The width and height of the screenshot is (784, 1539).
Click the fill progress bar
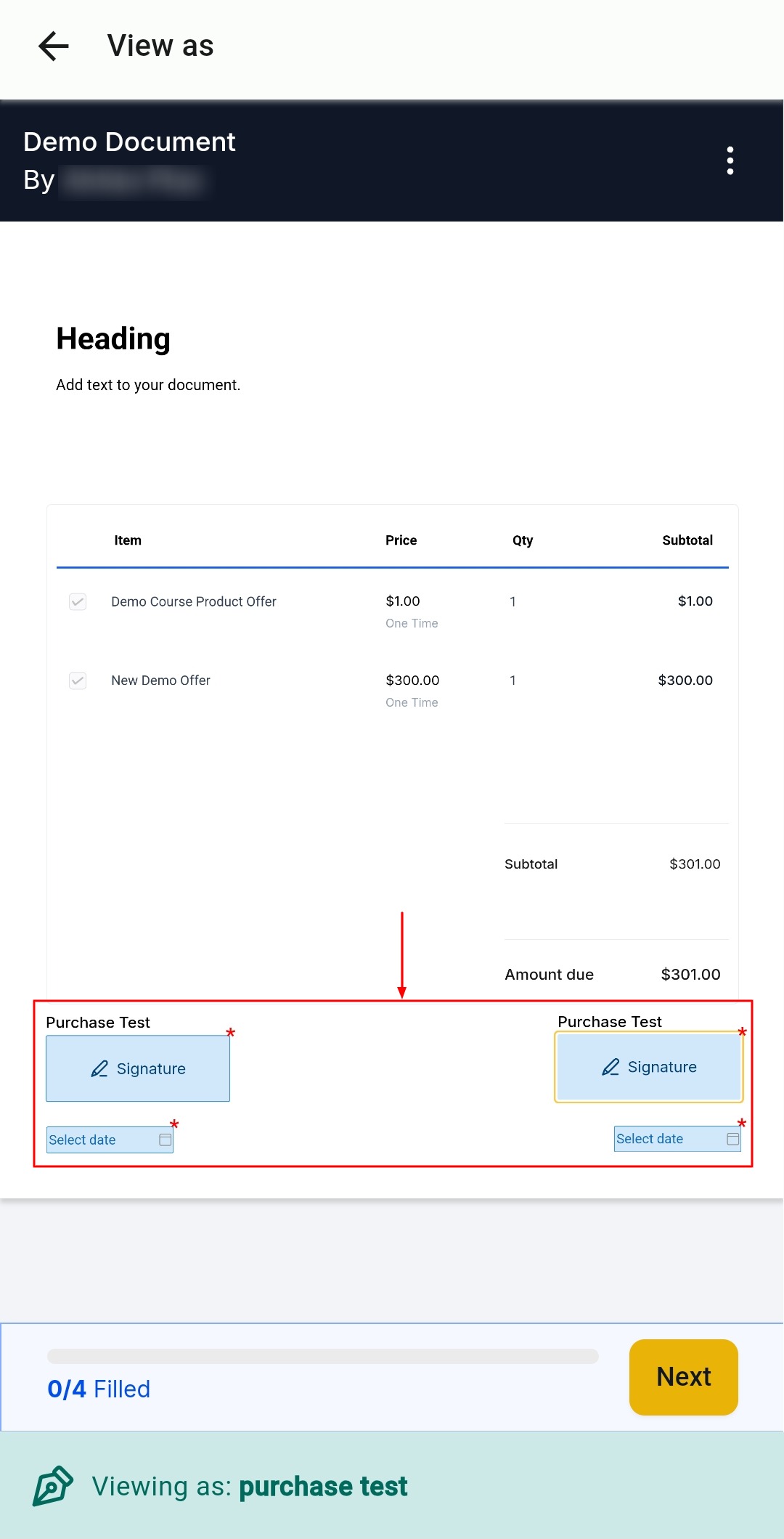pyautogui.click(x=323, y=1356)
